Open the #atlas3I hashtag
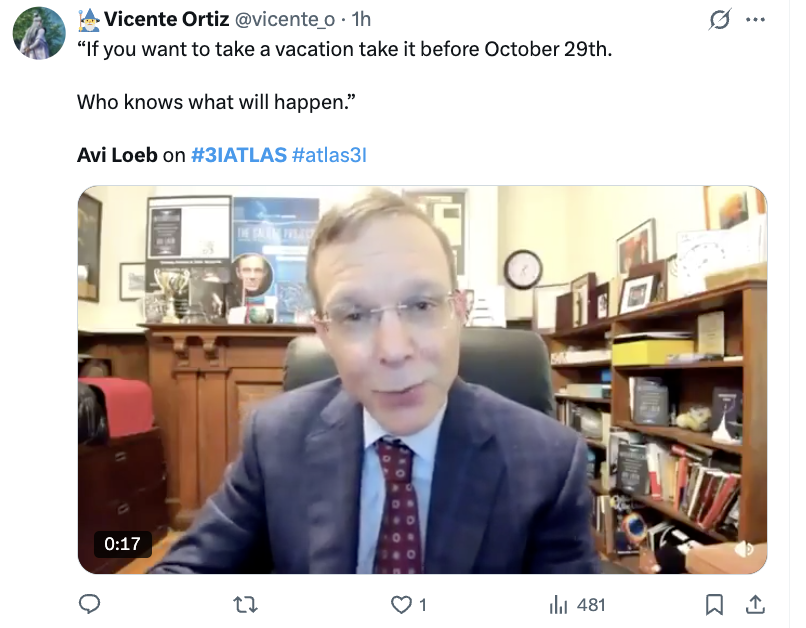The image size is (806, 628). click(x=329, y=155)
